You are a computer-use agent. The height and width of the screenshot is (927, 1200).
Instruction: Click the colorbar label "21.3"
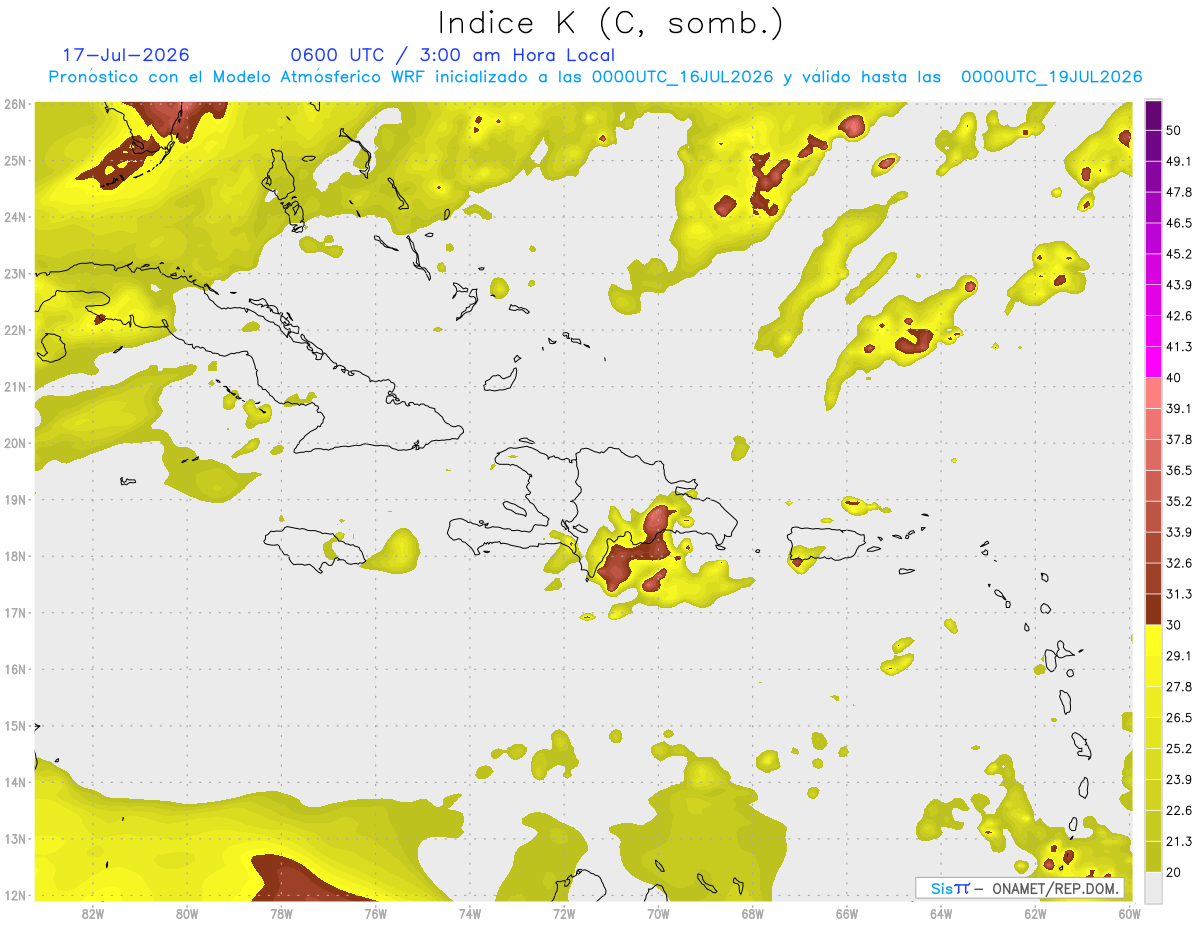1178,842
